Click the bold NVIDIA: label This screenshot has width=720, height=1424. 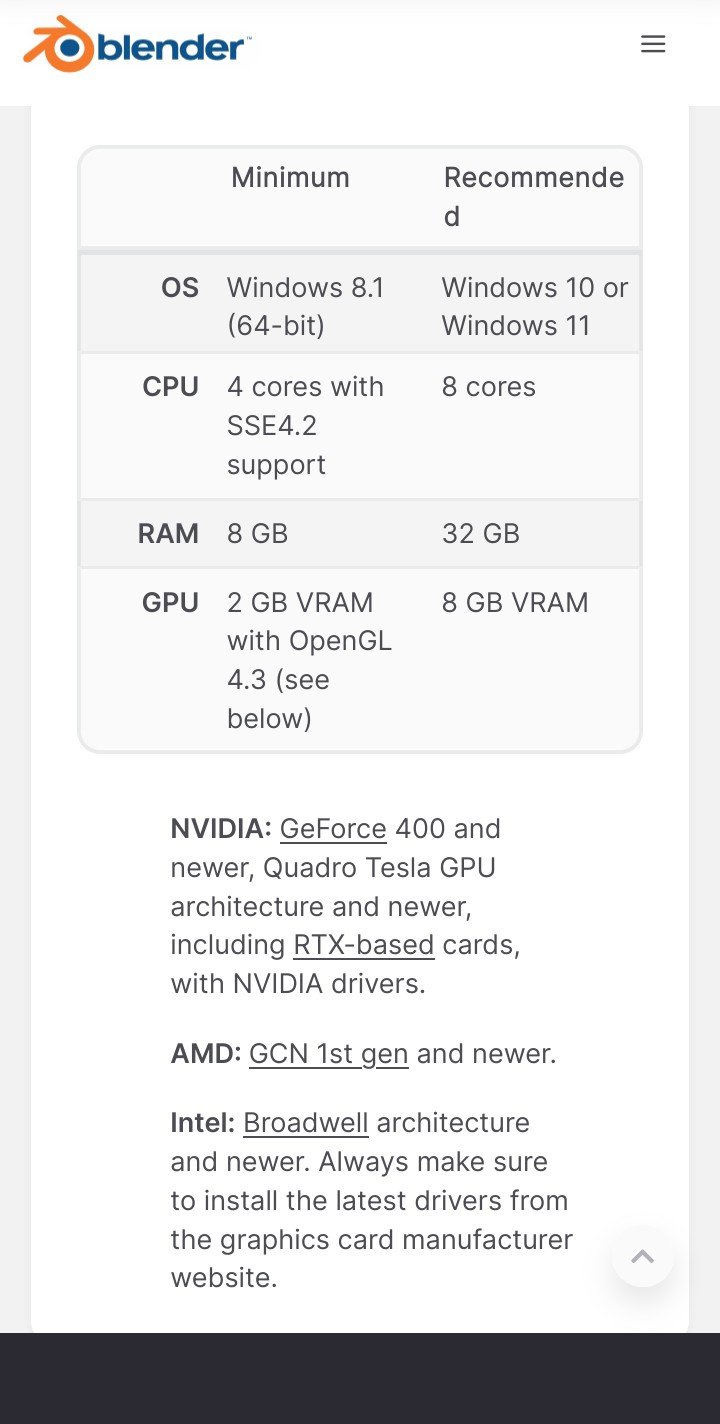coord(220,829)
